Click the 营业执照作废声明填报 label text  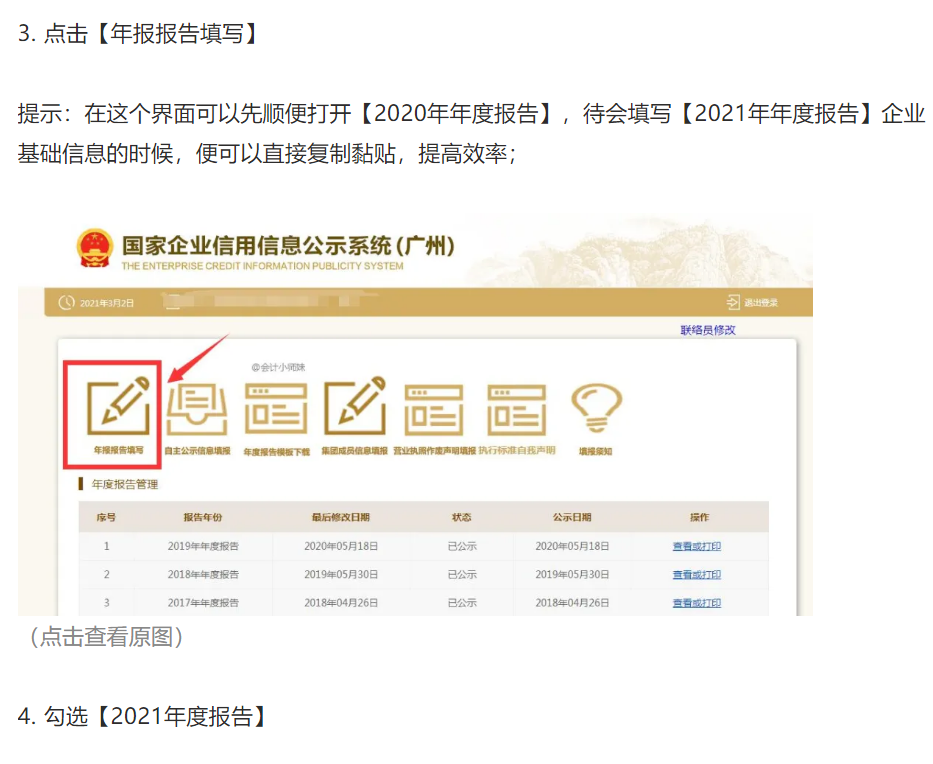pos(434,451)
